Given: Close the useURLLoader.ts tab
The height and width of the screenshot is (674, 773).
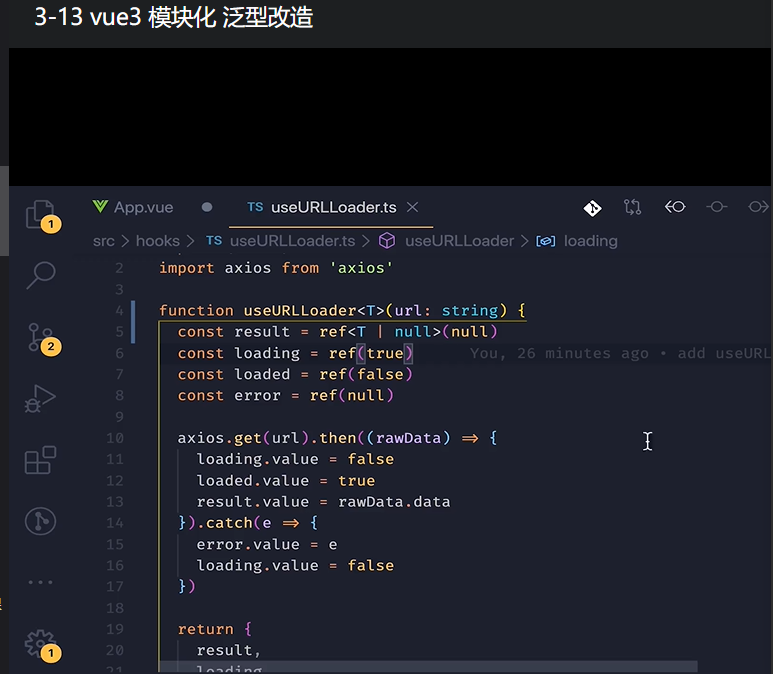Looking at the screenshot, I should tap(413, 207).
